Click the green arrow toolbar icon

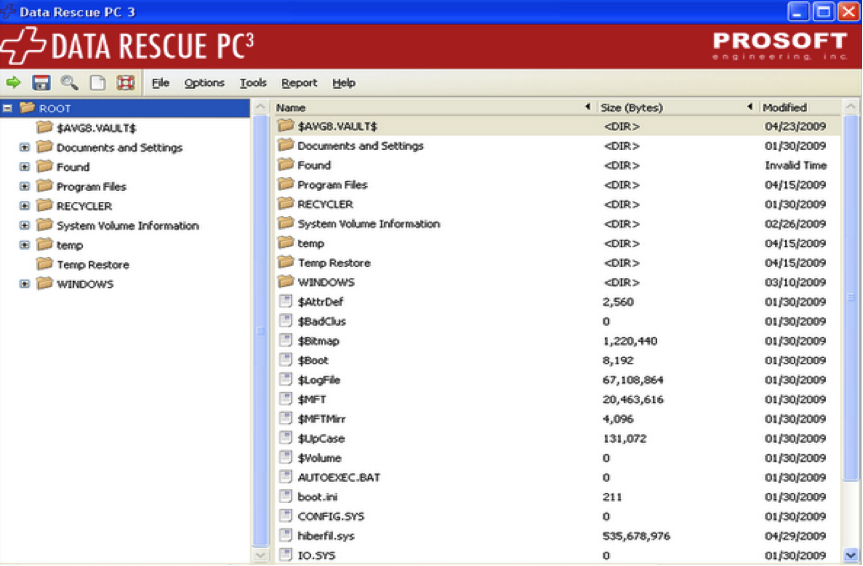click(x=14, y=83)
